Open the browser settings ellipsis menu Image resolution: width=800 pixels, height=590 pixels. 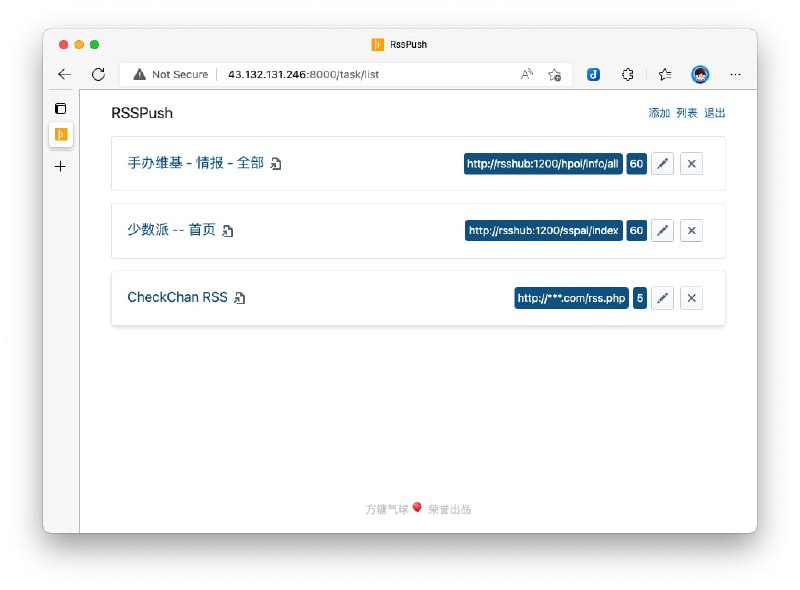[735, 74]
